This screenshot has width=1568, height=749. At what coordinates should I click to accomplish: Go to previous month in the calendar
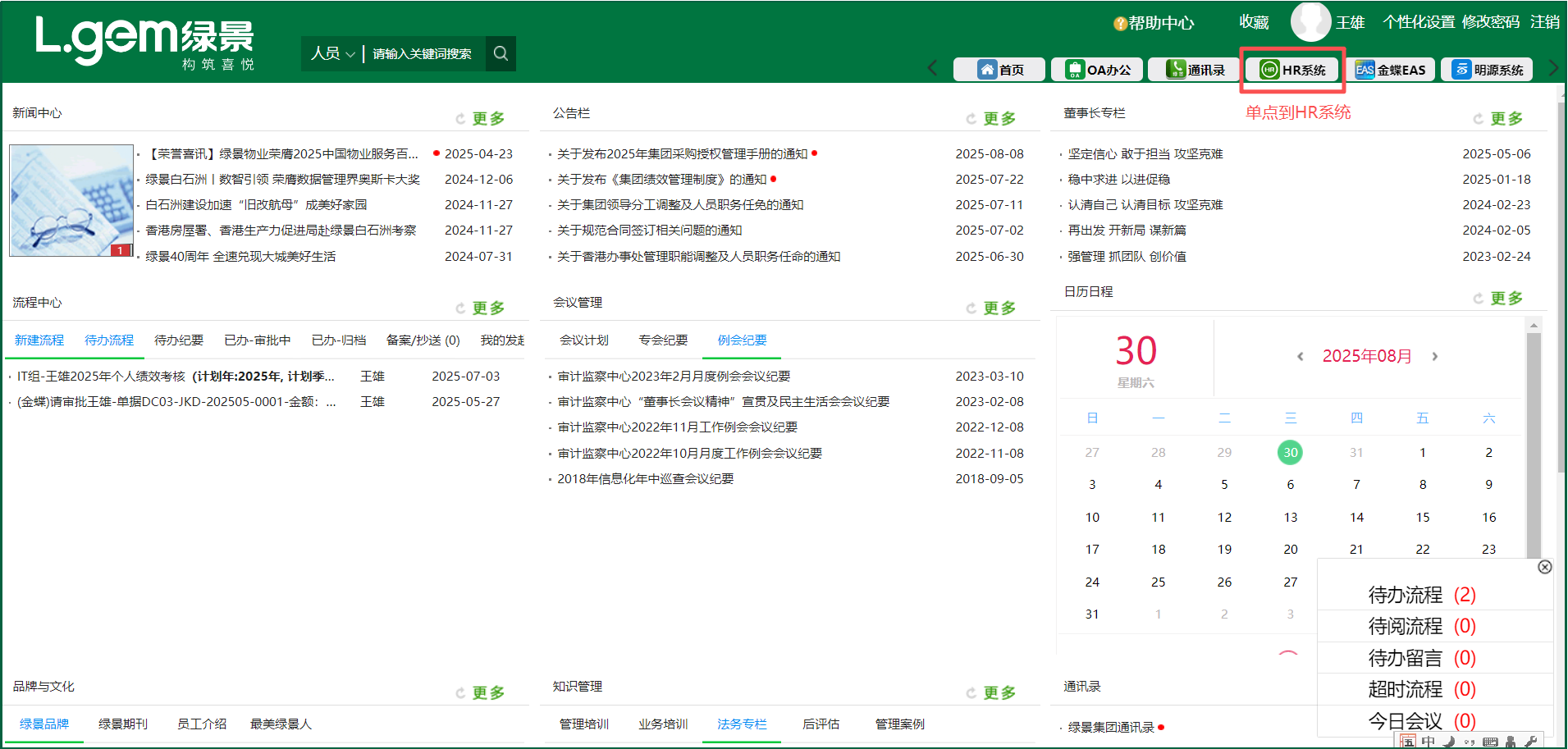[x=1299, y=356]
